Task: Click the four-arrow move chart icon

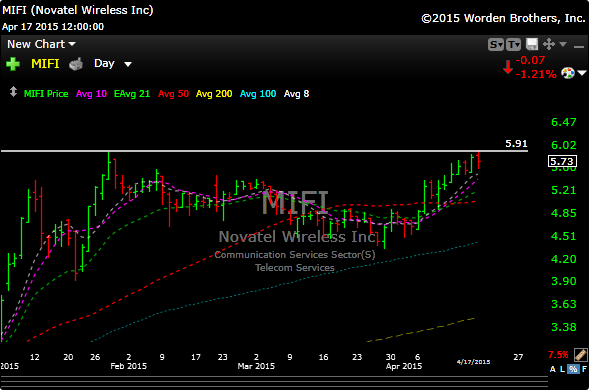Action: (549, 44)
